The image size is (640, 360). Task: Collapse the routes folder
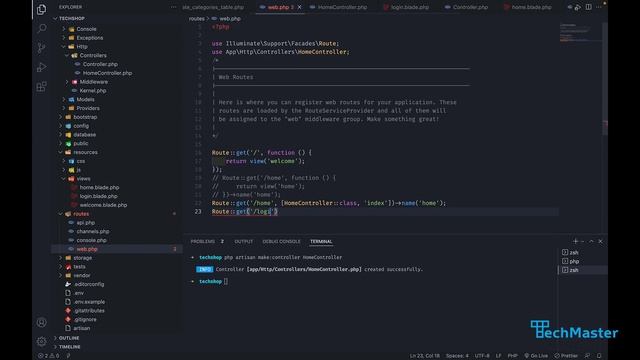click(81, 214)
